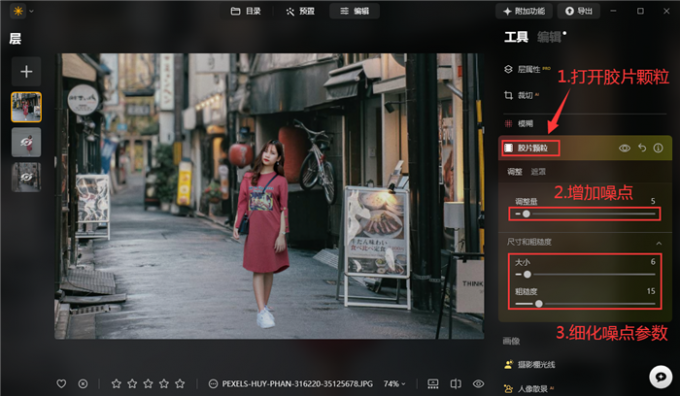Open the 胶片颗粒 tool info icon

tap(658, 148)
